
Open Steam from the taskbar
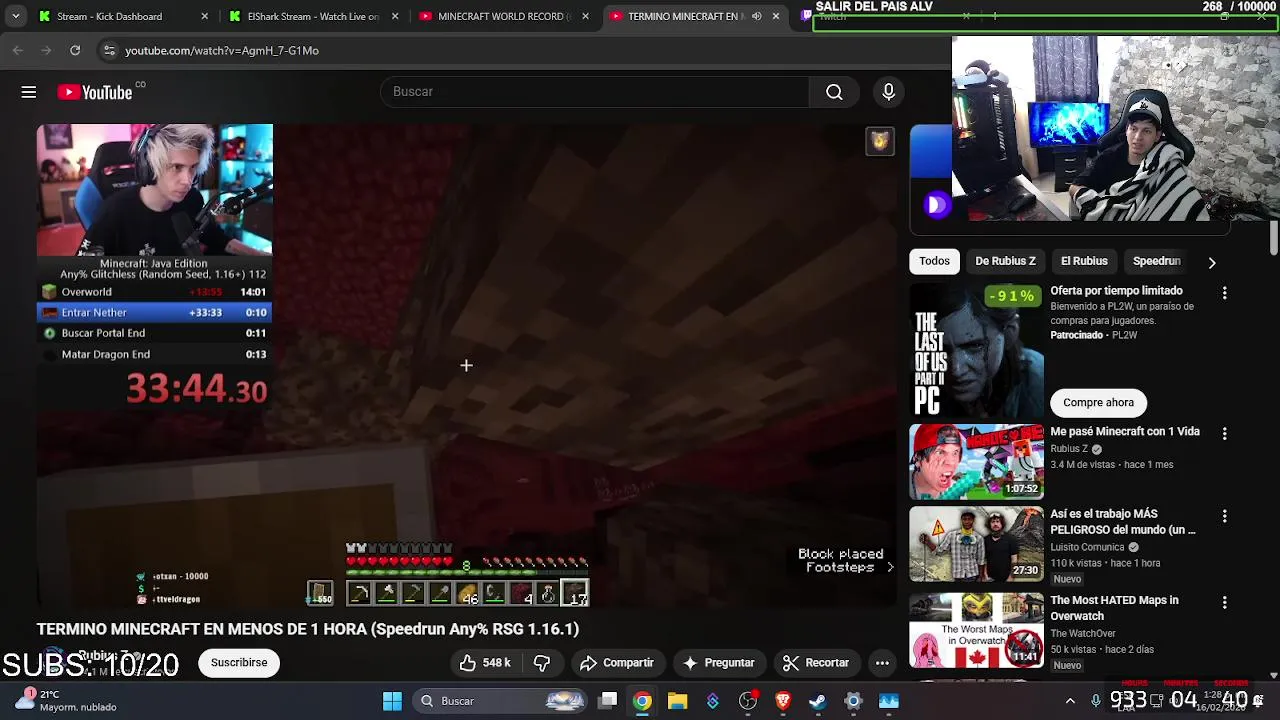click(818, 701)
